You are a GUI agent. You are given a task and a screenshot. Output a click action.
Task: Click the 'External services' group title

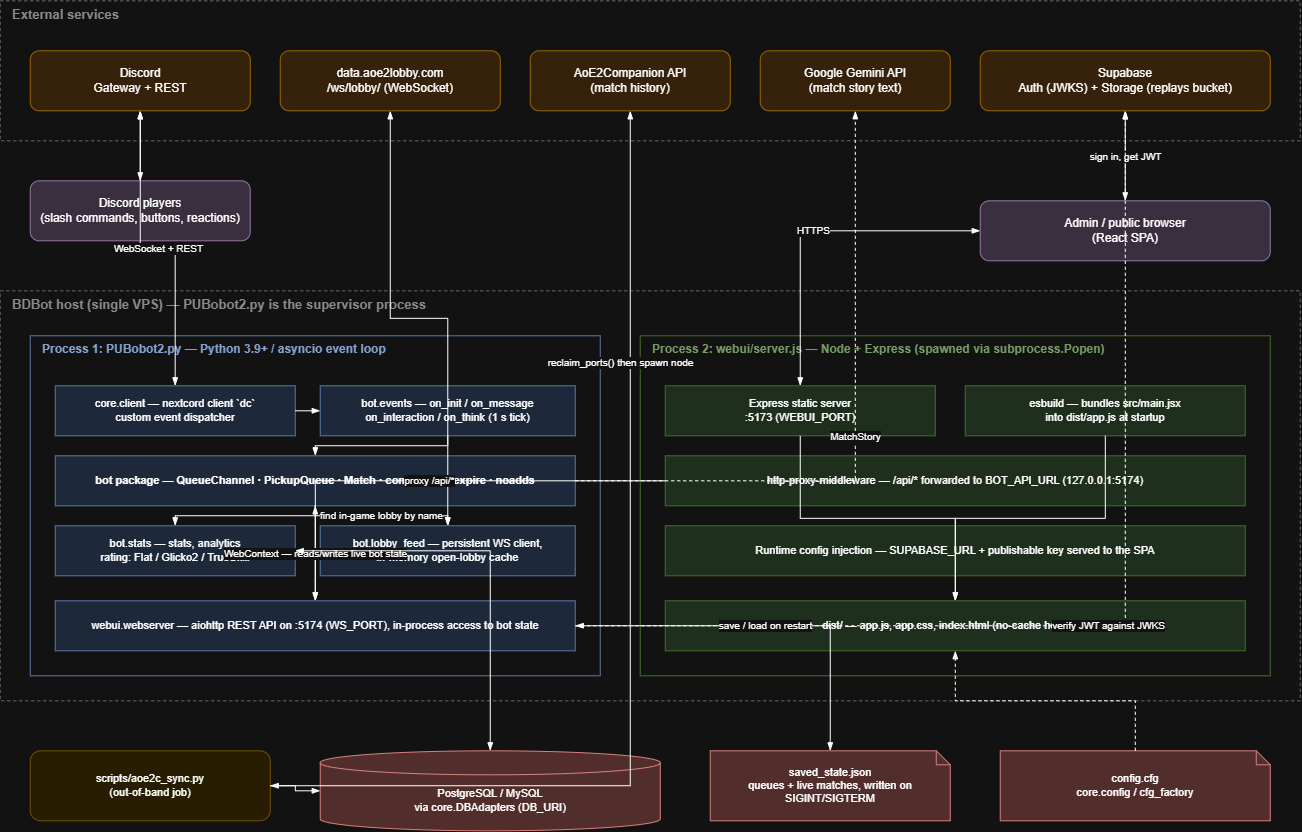pyautogui.click(x=65, y=15)
